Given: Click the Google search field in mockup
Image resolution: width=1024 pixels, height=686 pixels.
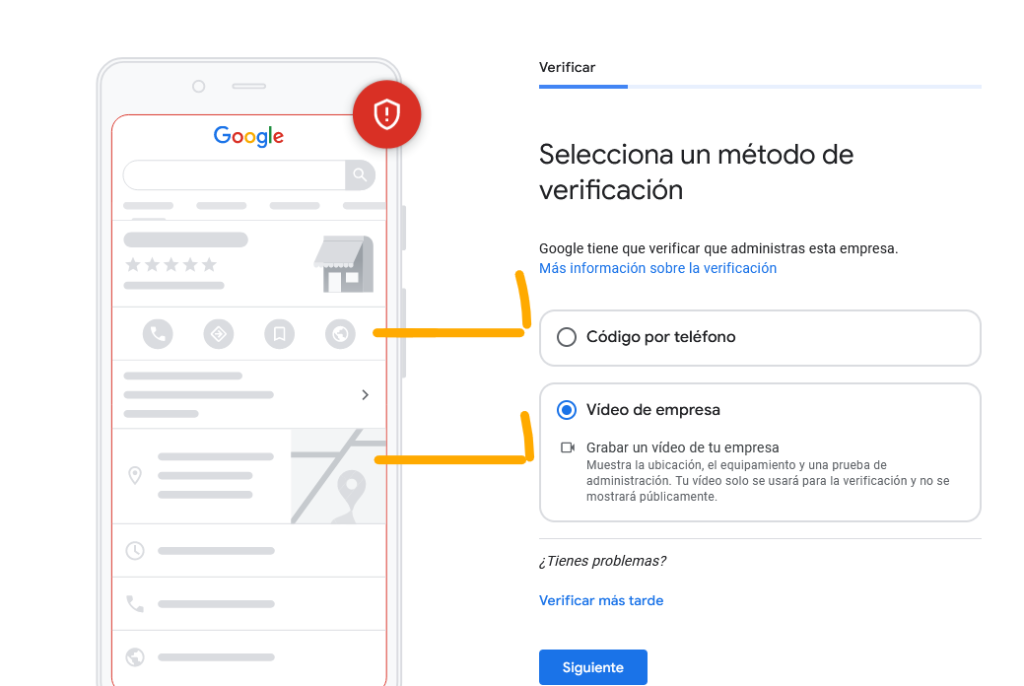Looking at the screenshot, I should (234, 176).
